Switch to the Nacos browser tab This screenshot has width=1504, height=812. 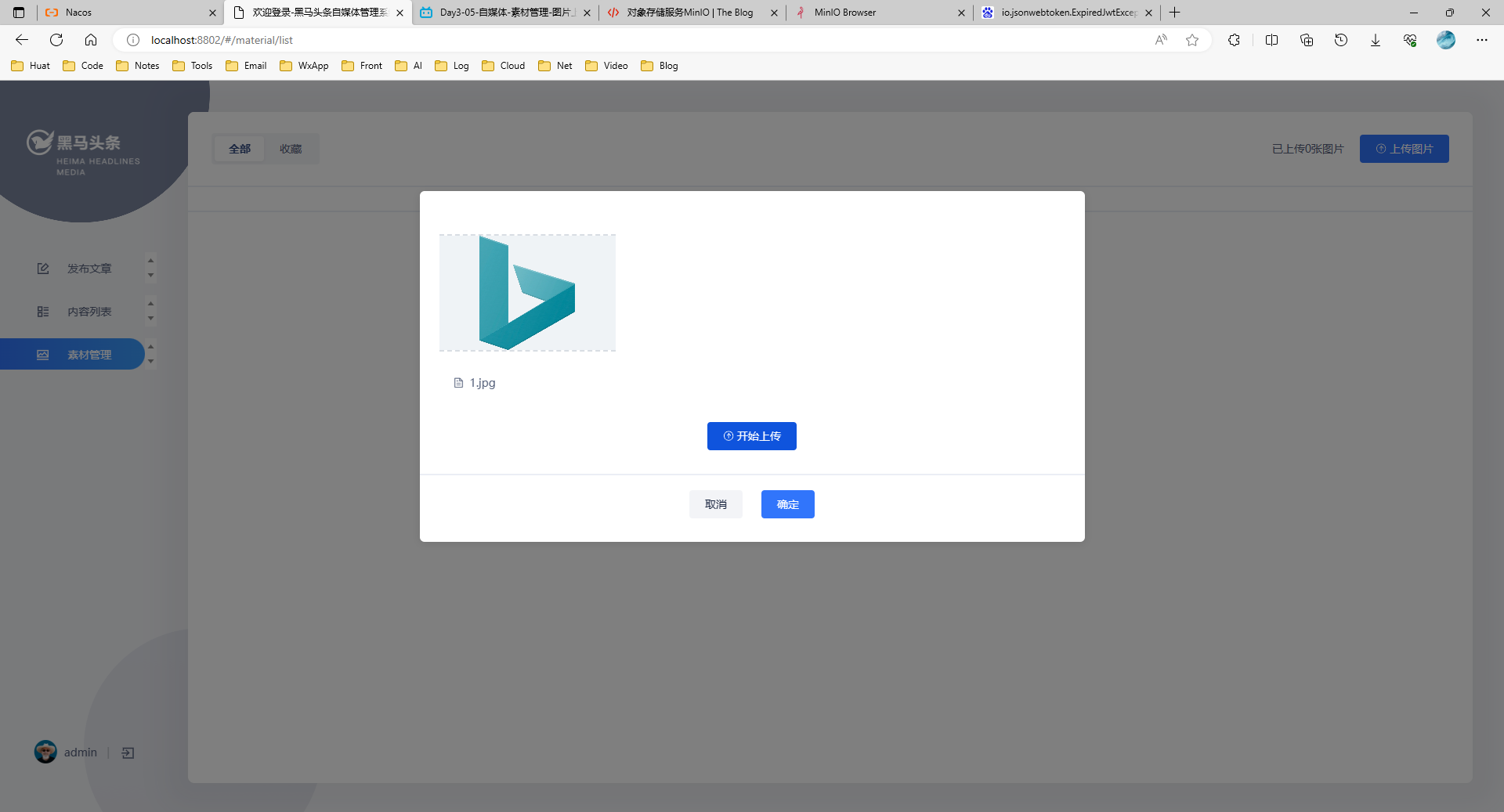tap(125, 13)
